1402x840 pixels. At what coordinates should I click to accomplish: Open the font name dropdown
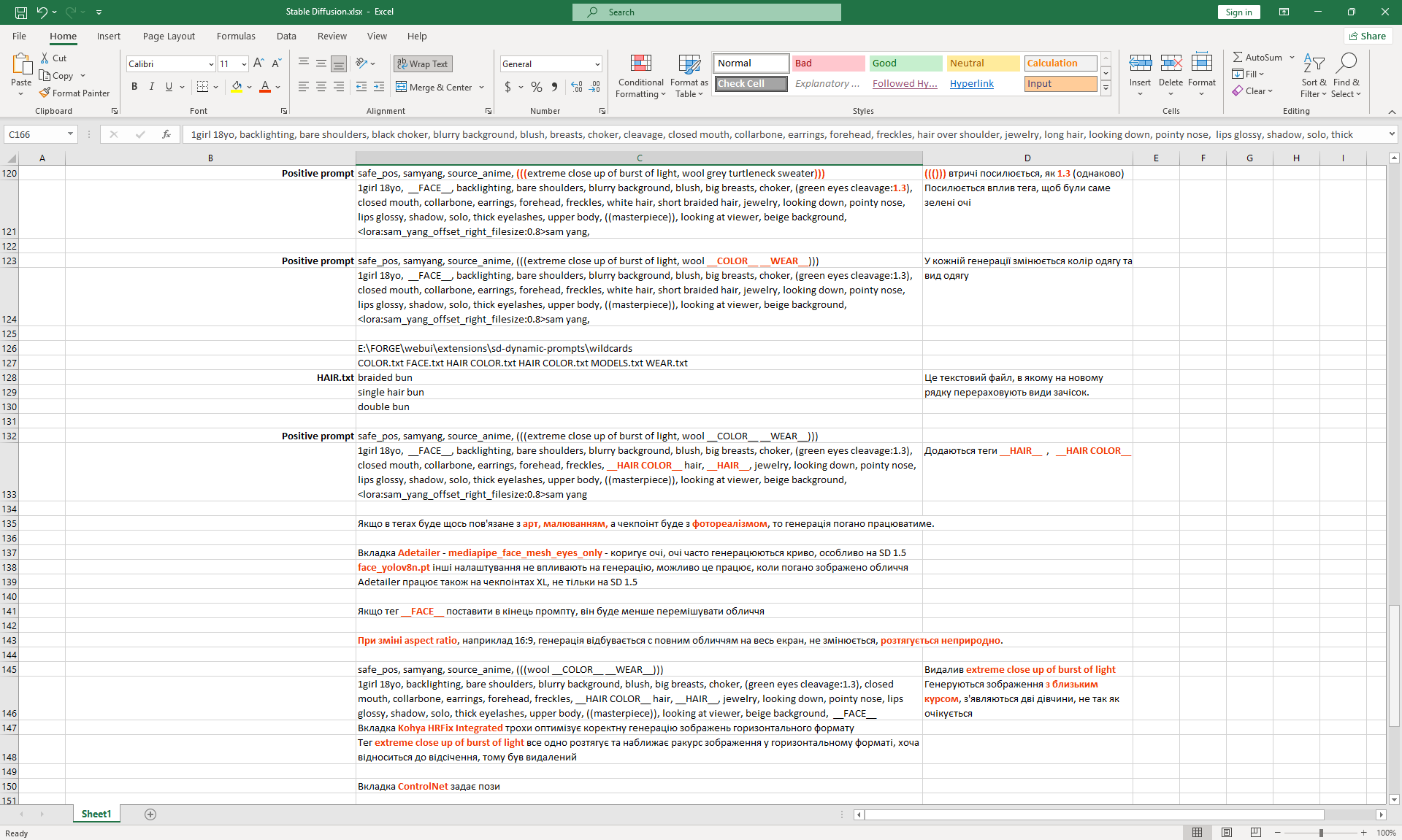(x=211, y=64)
